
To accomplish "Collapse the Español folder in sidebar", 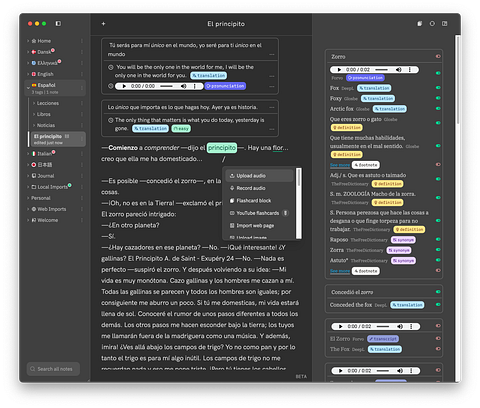I will (x=28, y=88).
